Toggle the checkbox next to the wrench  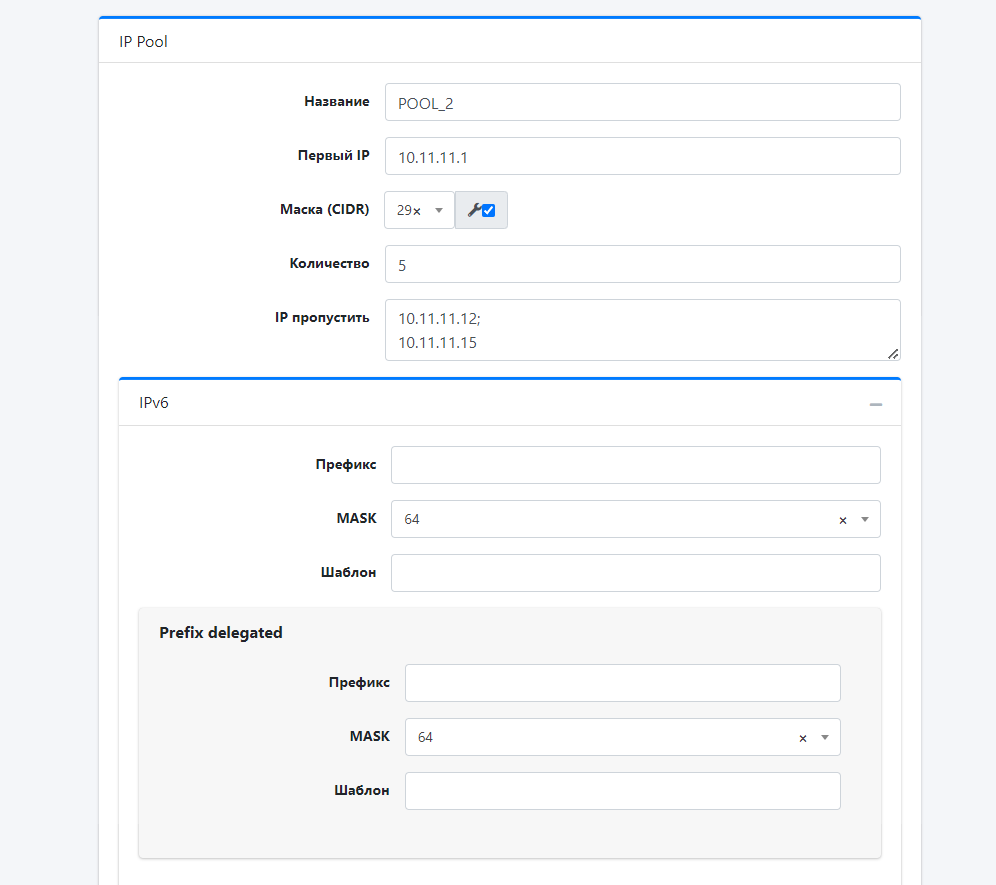click(x=489, y=211)
